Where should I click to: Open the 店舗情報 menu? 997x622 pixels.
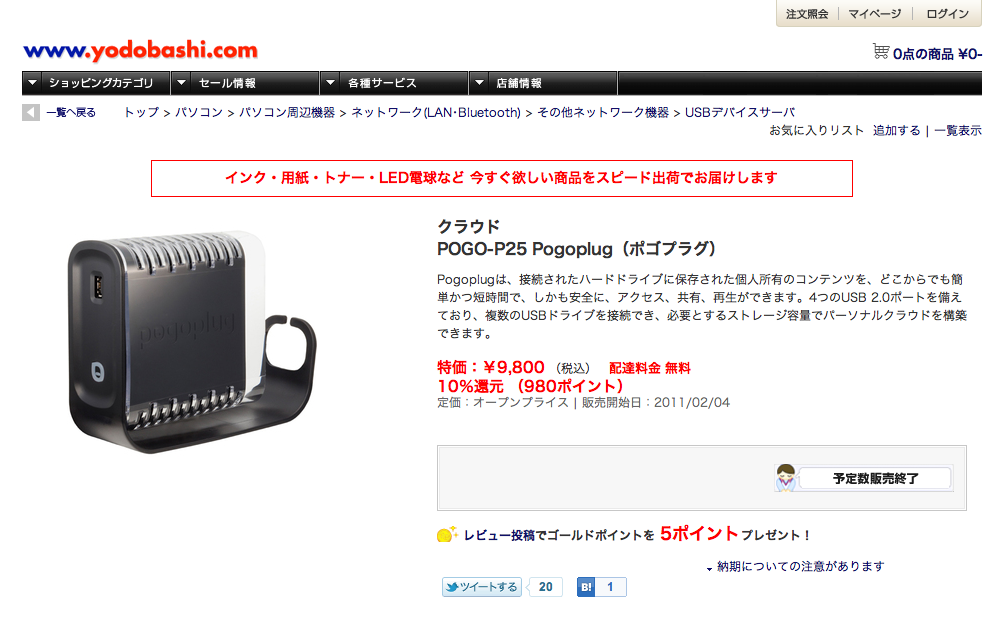pos(542,83)
